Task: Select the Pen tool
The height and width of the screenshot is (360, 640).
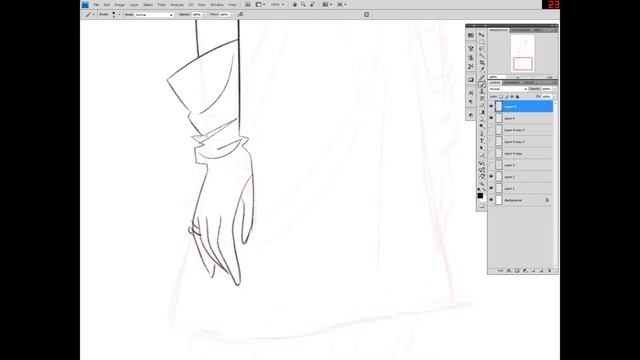Action: point(482,133)
